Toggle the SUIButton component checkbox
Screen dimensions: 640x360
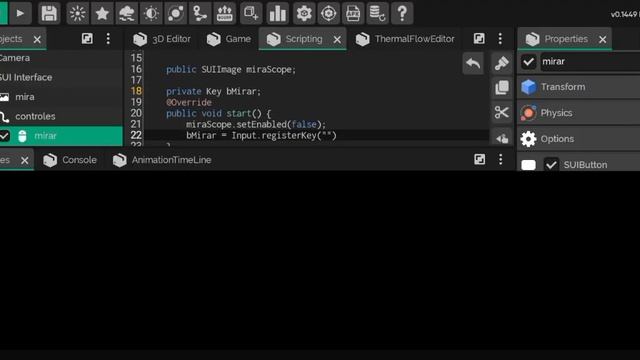pyautogui.click(x=551, y=164)
